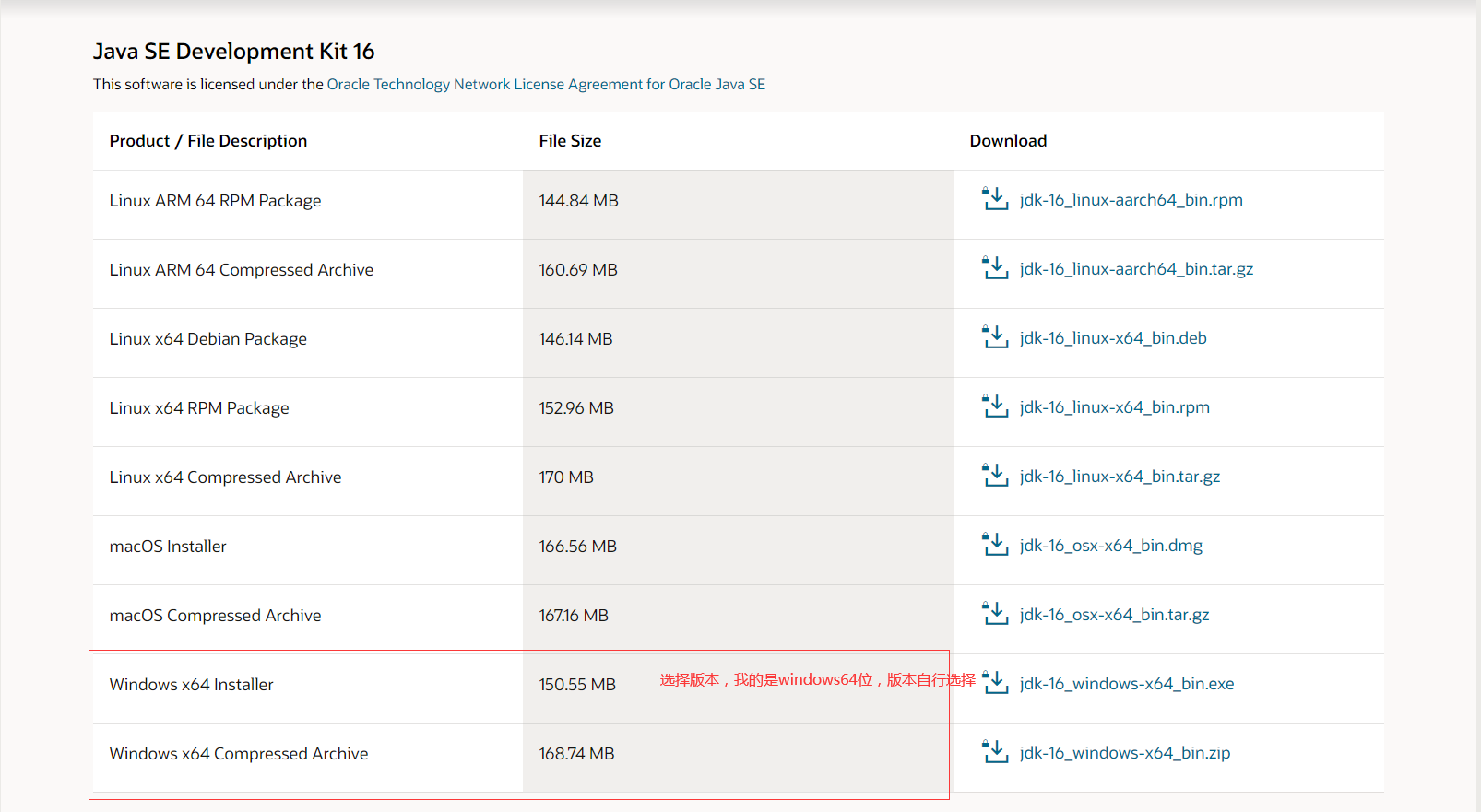This screenshot has height=812, width=1481.
Task: Click download icon beside jdk-16_linux-x64_bin.rpm
Action: (995, 406)
